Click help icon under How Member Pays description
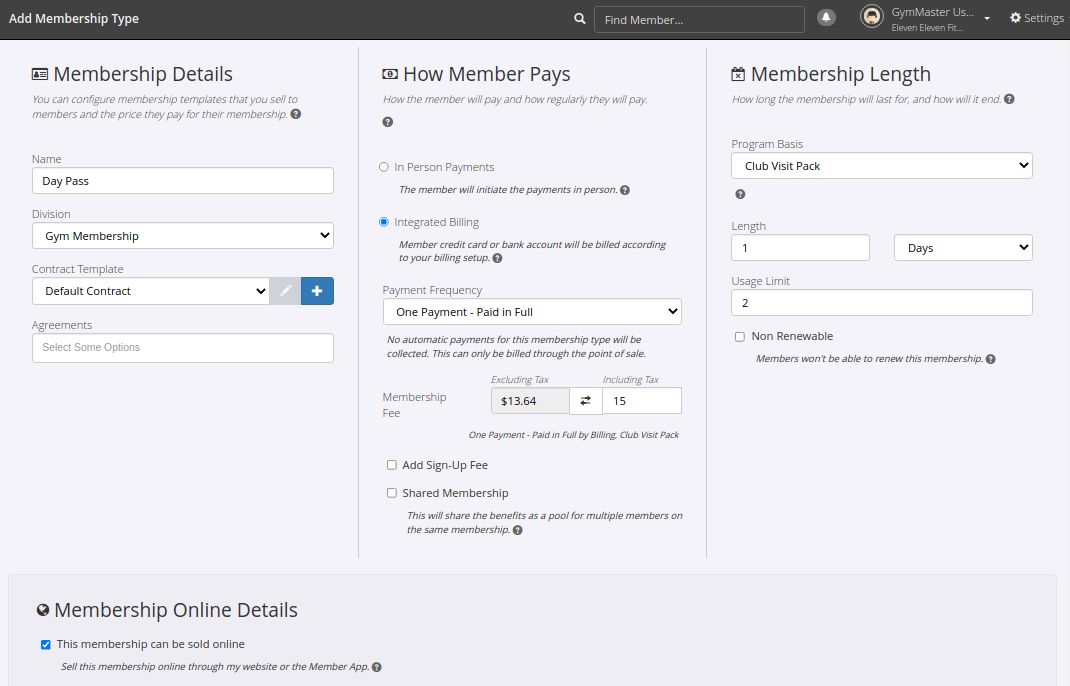Viewport: 1070px width, 686px height. (388, 122)
